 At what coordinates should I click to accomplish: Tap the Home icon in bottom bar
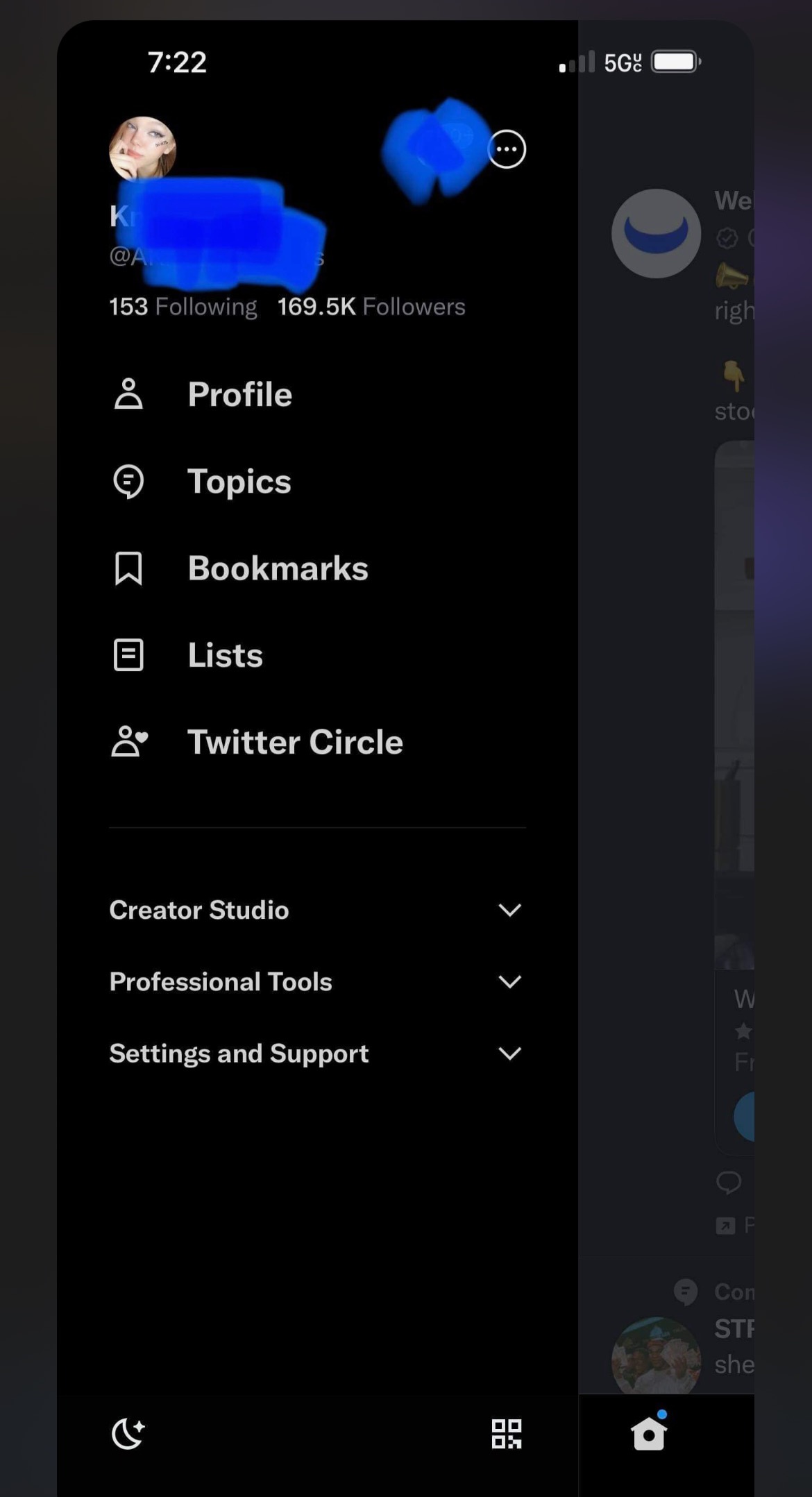[x=649, y=1432]
